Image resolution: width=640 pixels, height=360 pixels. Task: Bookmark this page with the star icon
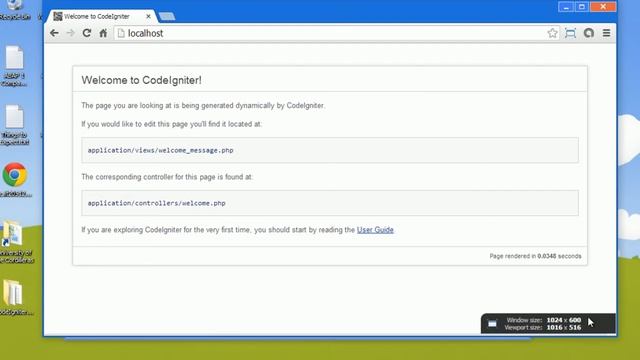tap(552, 33)
